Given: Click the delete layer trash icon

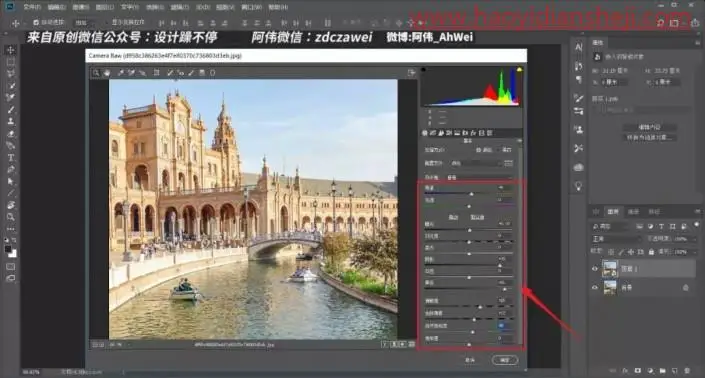Looking at the screenshot, I should click(x=687, y=371).
